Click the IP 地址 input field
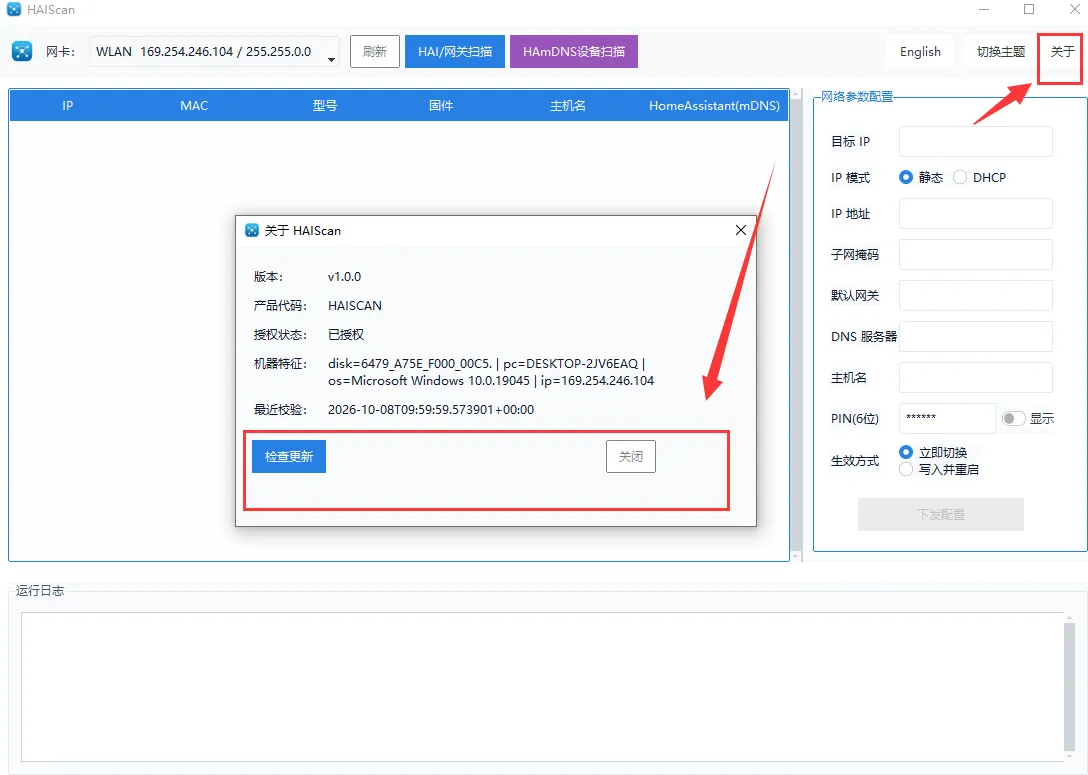Screen dimensions: 1088x775 [x=976, y=214]
